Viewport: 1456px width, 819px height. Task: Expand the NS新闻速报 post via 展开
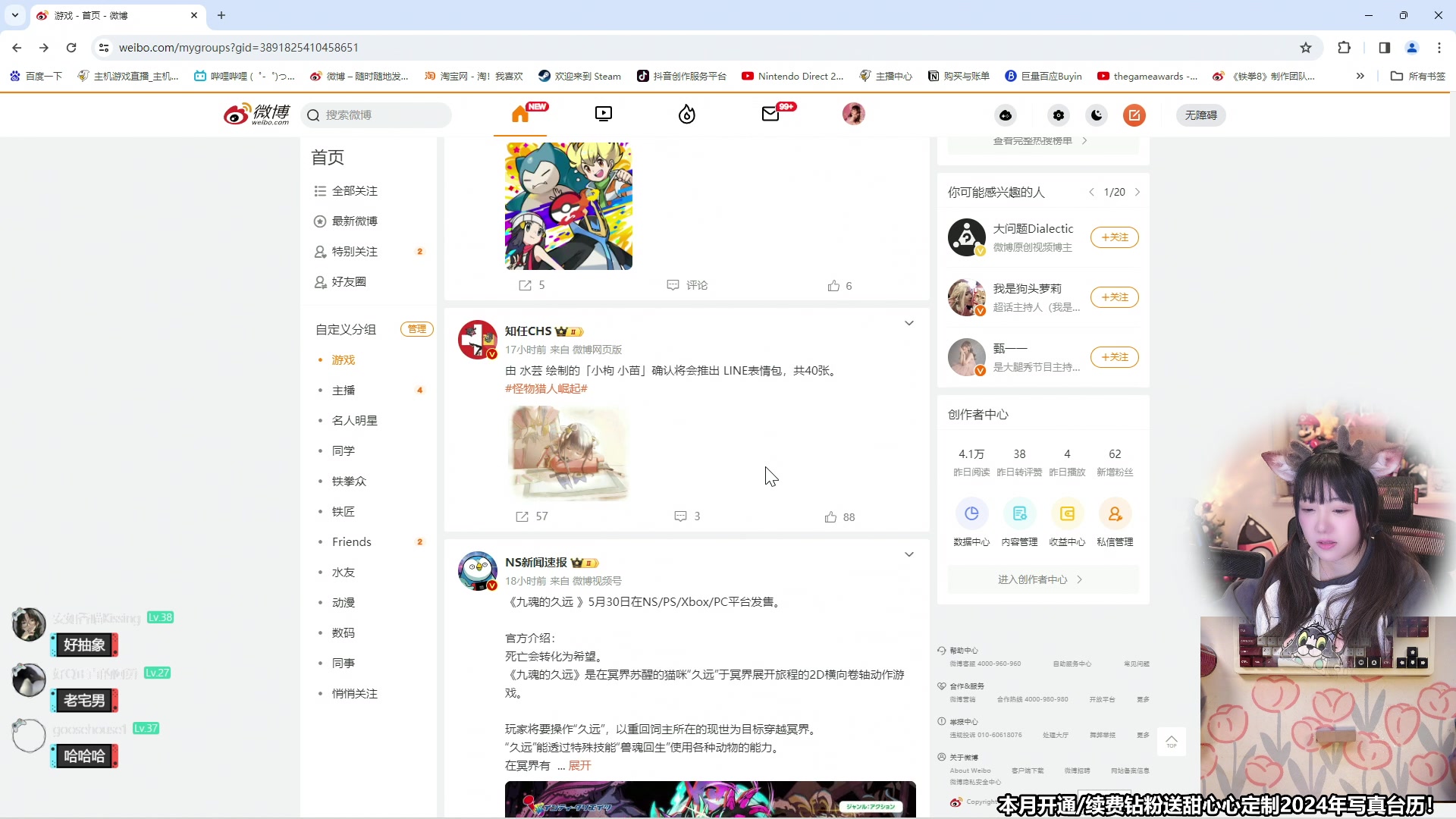[579, 765]
